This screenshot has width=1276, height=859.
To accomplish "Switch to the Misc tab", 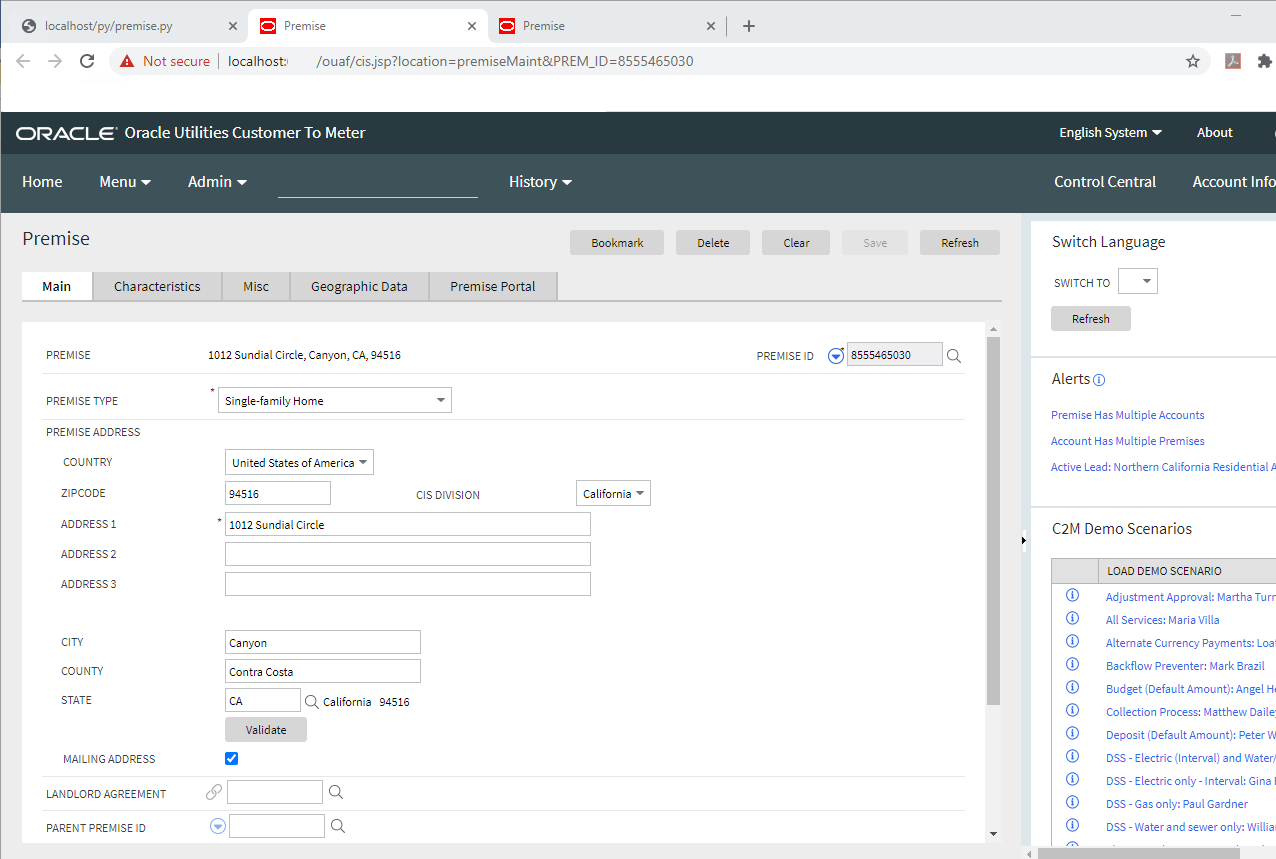I will tap(256, 286).
